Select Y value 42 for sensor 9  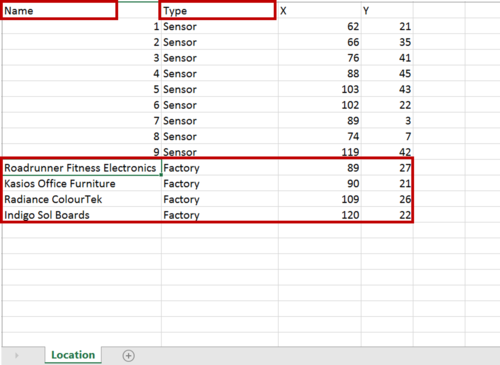[x=387, y=152]
